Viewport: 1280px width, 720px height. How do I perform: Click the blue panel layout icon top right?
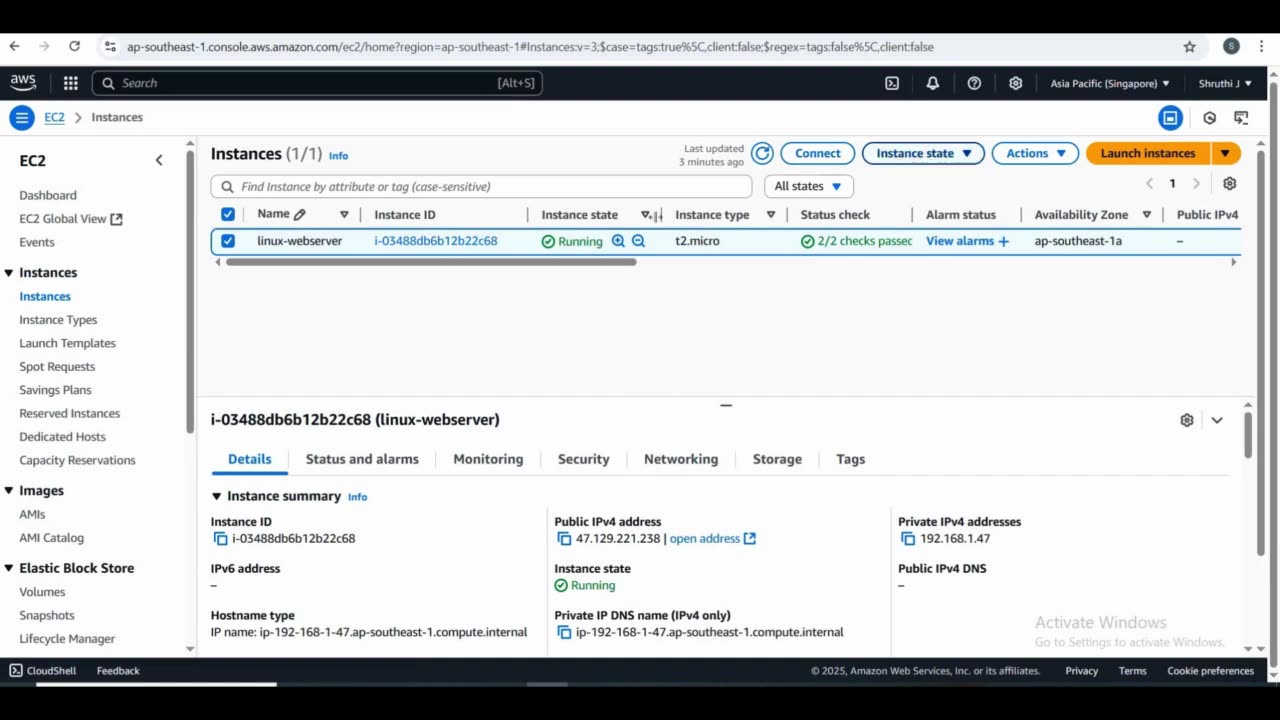click(1170, 118)
